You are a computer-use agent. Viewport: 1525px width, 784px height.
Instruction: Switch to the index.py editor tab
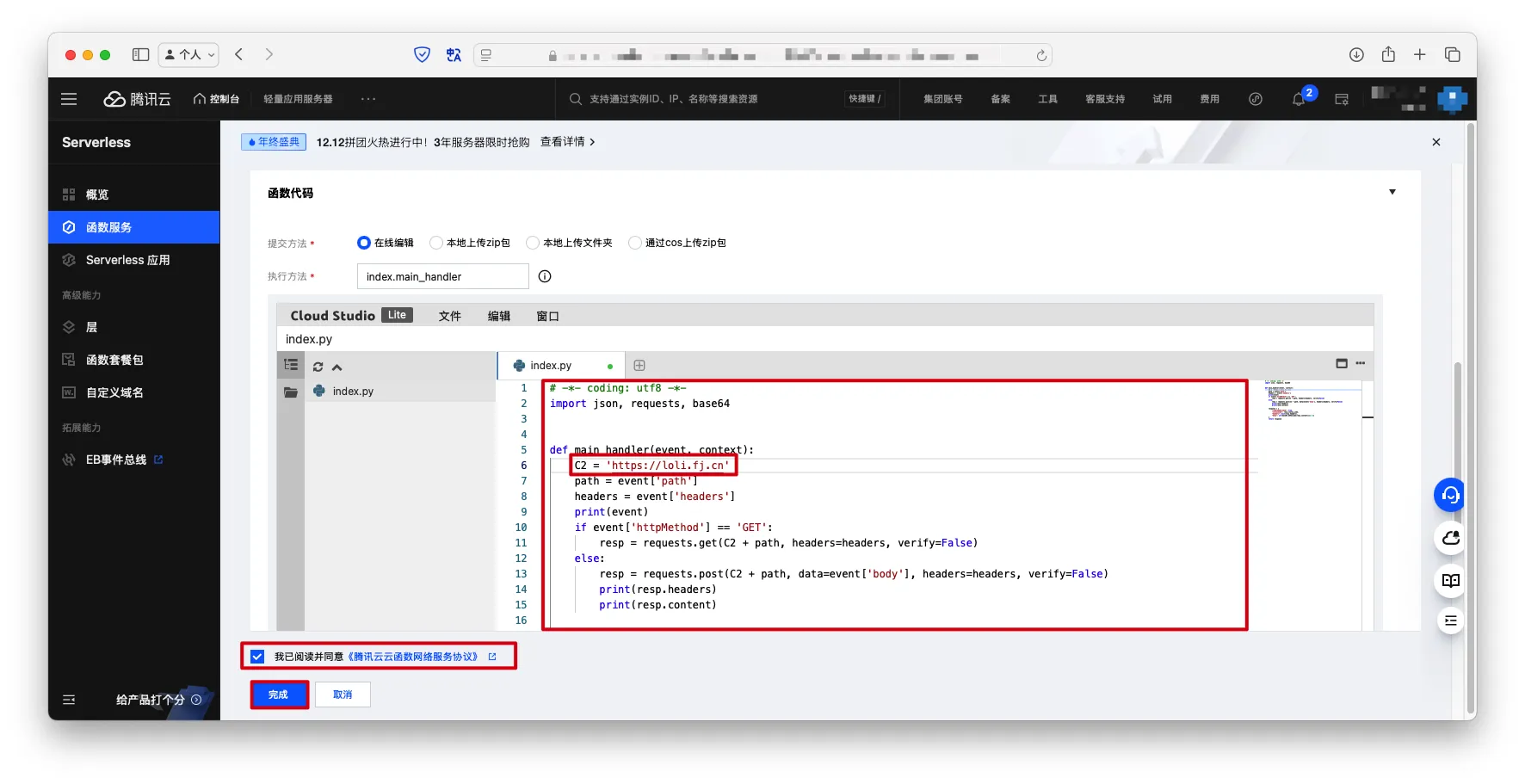[551, 366]
